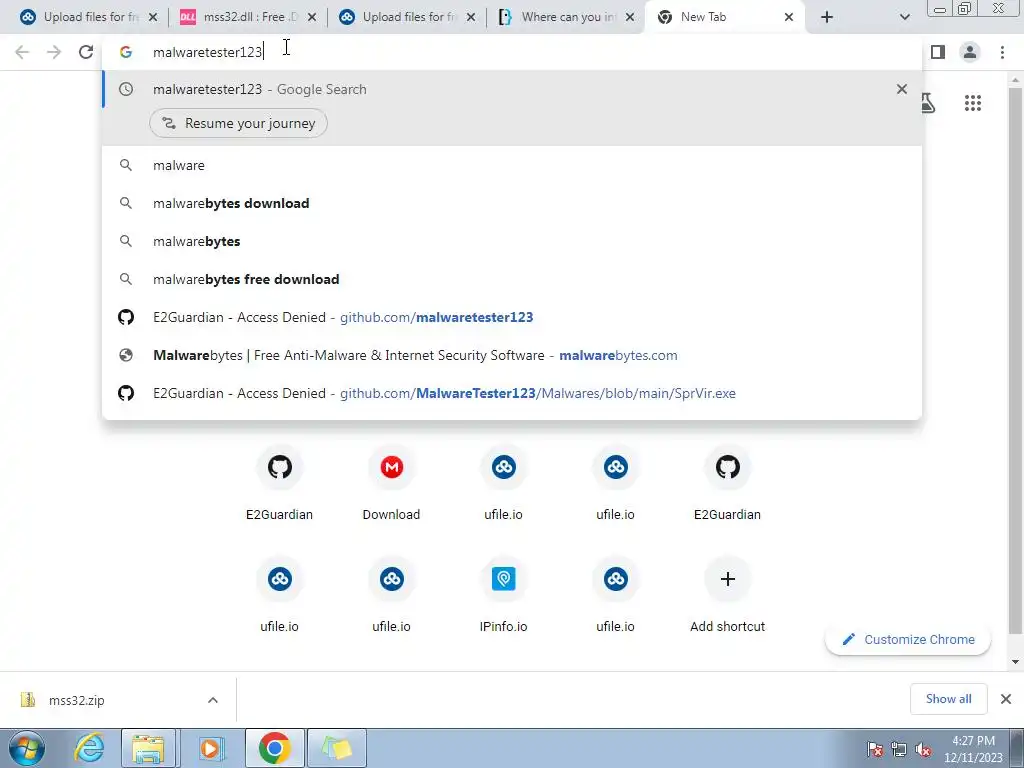The height and width of the screenshot is (768, 1024).
Task: Click Show all downloads
Action: click(x=948, y=699)
